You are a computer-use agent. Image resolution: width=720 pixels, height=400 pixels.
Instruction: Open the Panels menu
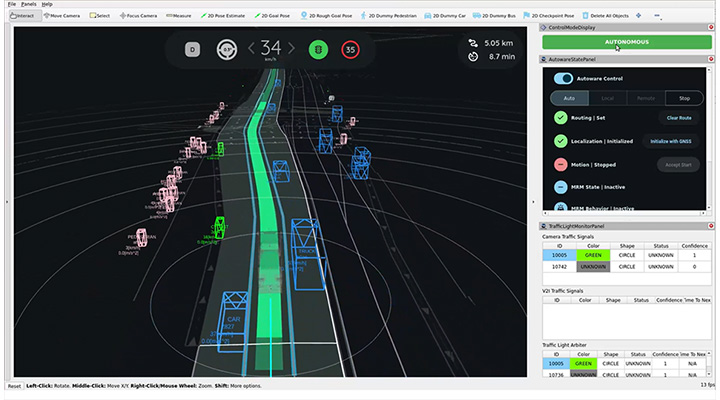click(x=28, y=4)
